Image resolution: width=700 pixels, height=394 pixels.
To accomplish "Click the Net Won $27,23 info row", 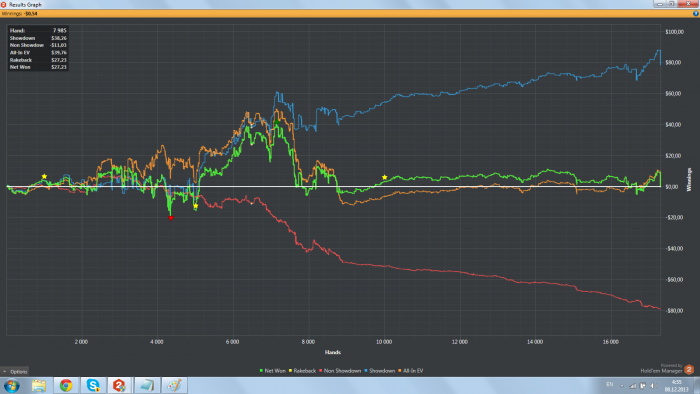I will (x=38, y=67).
